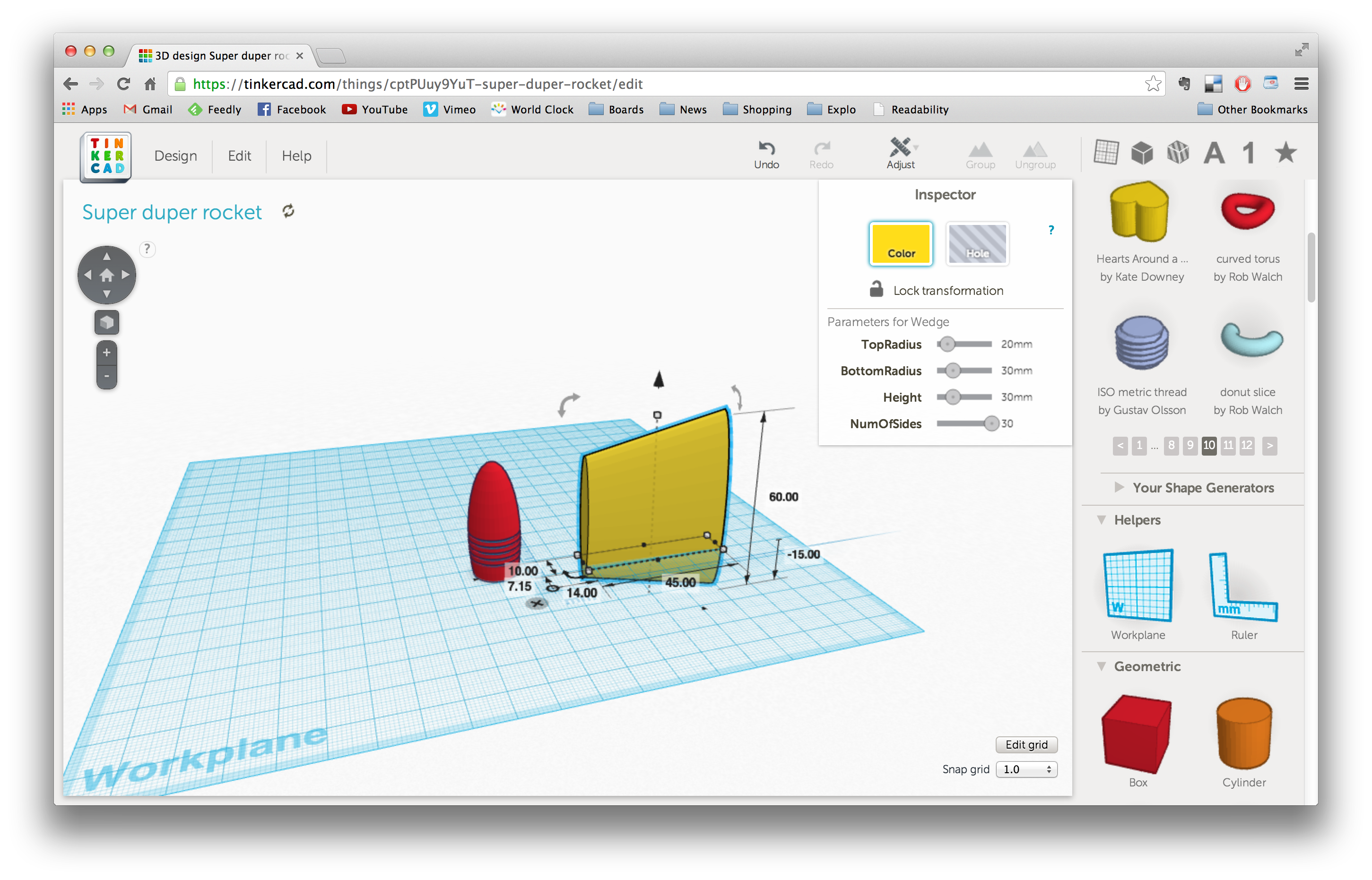Image resolution: width=1372 pixels, height=880 pixels.
Task: Go to shape generators page 8
Action: coord(1172,445)
